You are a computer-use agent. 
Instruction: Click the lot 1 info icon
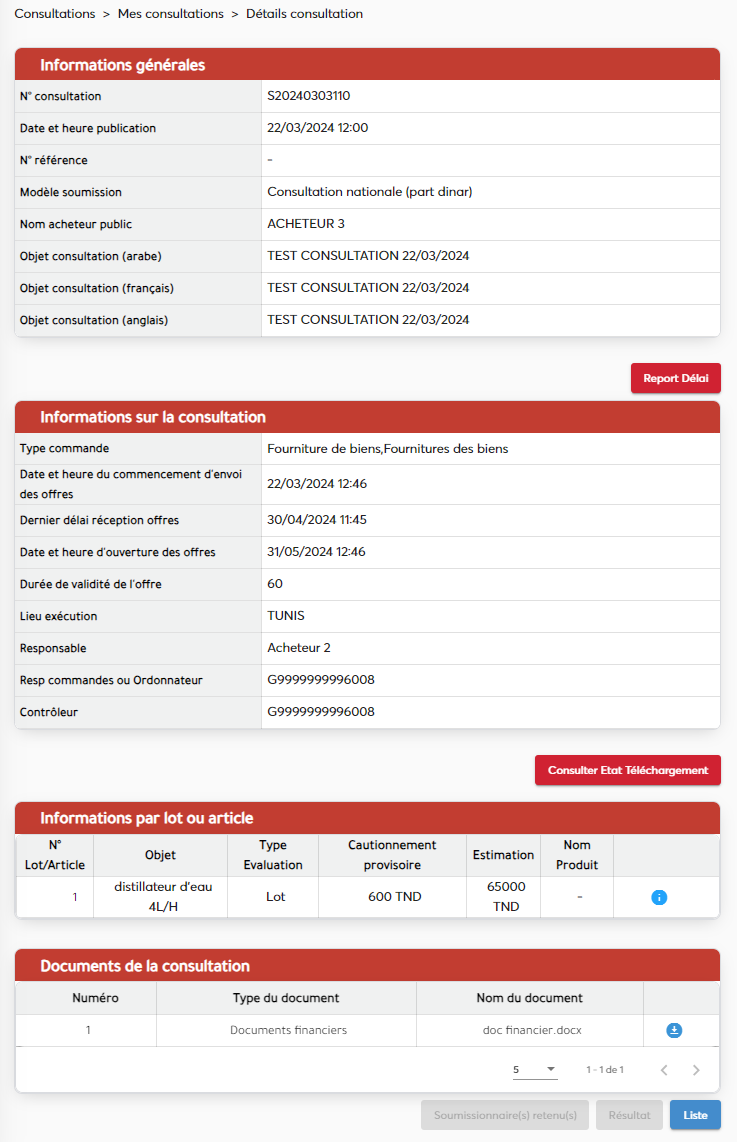(658, 897)
